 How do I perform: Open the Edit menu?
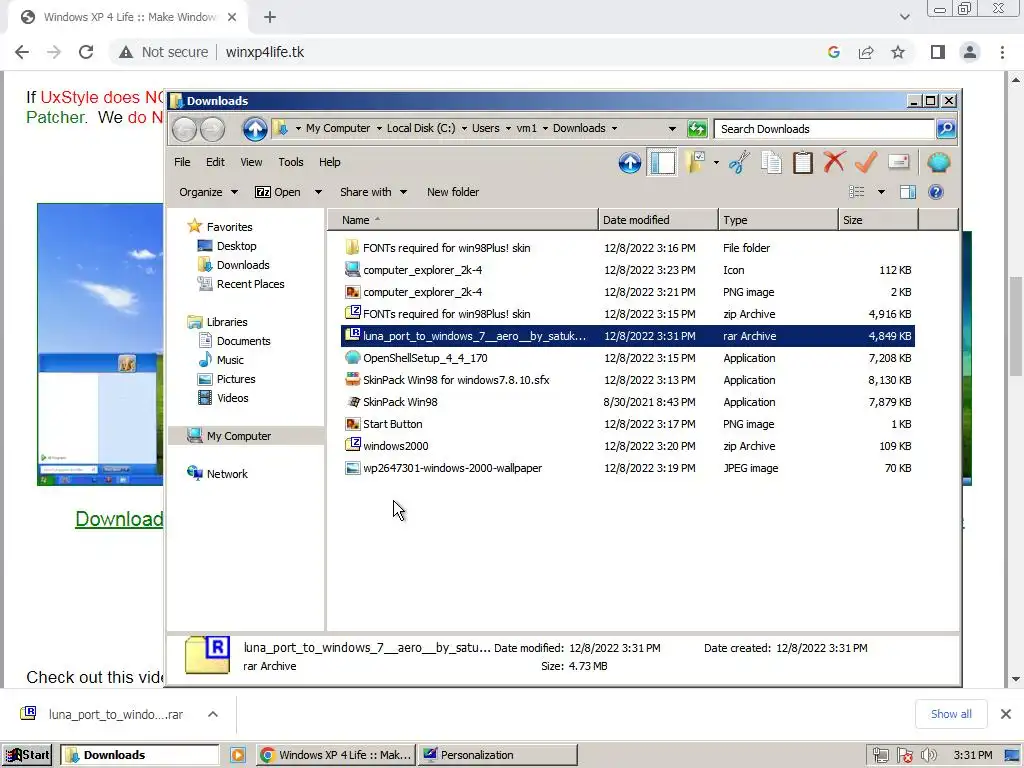click(215, 162)
